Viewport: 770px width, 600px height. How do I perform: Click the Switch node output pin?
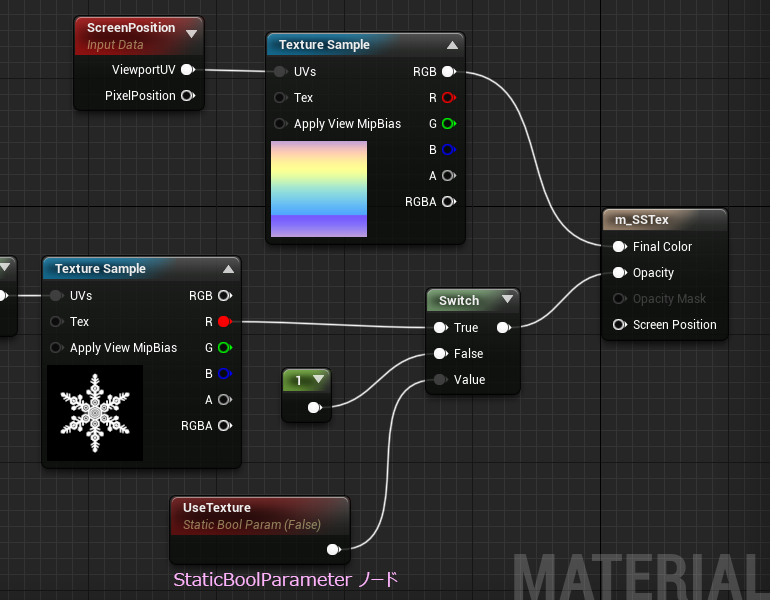point(504,327)
